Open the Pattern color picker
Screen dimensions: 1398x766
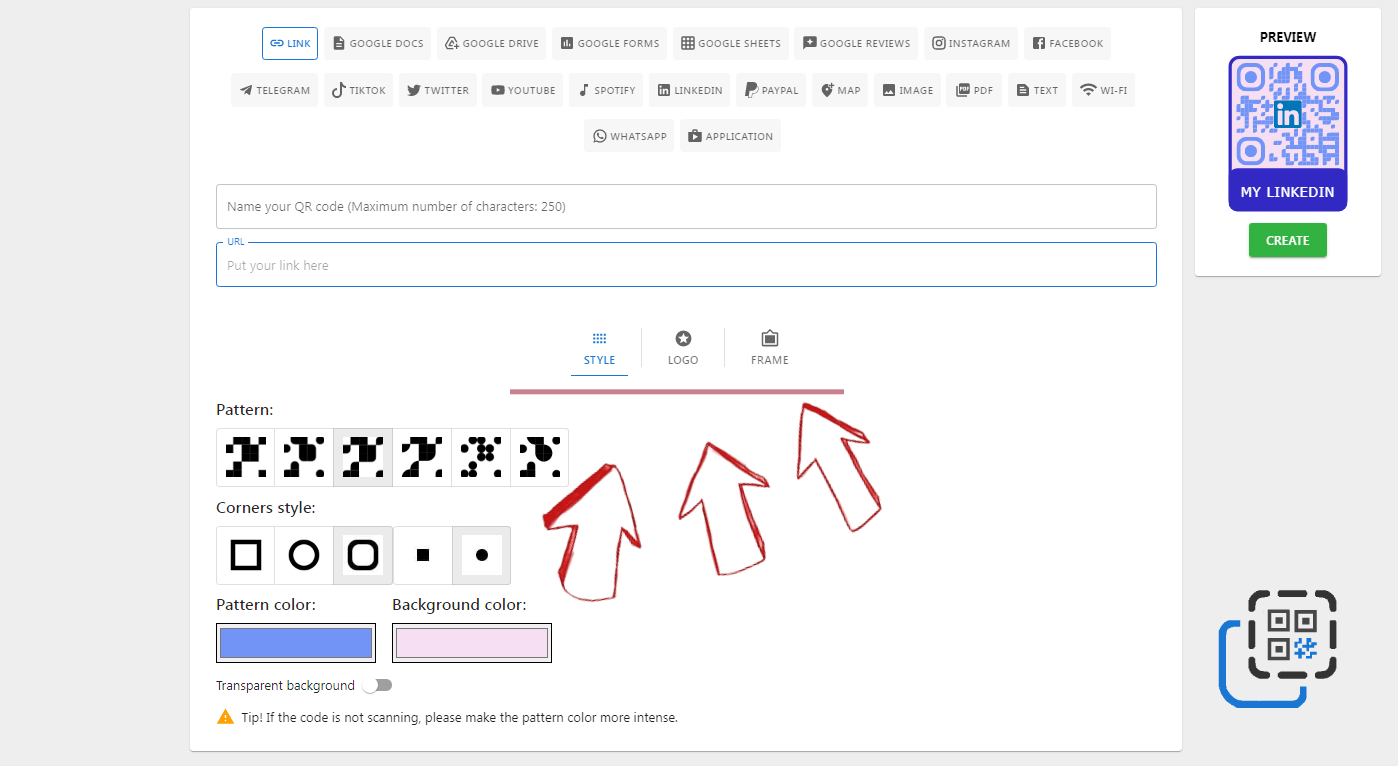tap(296, 643)
